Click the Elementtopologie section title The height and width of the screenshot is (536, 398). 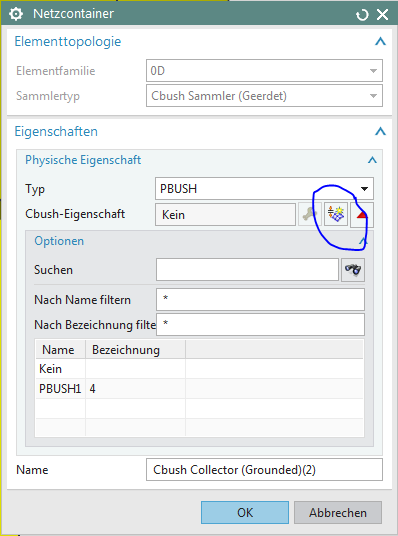(x=68, y=41)
